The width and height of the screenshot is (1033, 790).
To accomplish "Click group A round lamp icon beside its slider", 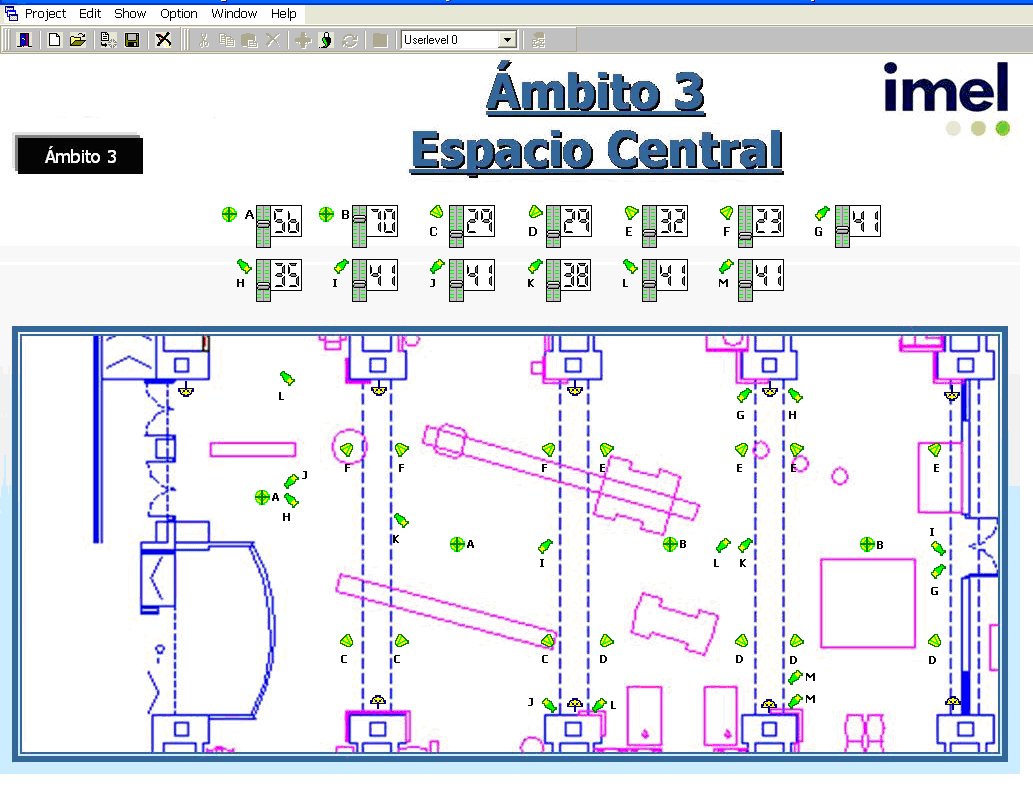I will 229,214.
